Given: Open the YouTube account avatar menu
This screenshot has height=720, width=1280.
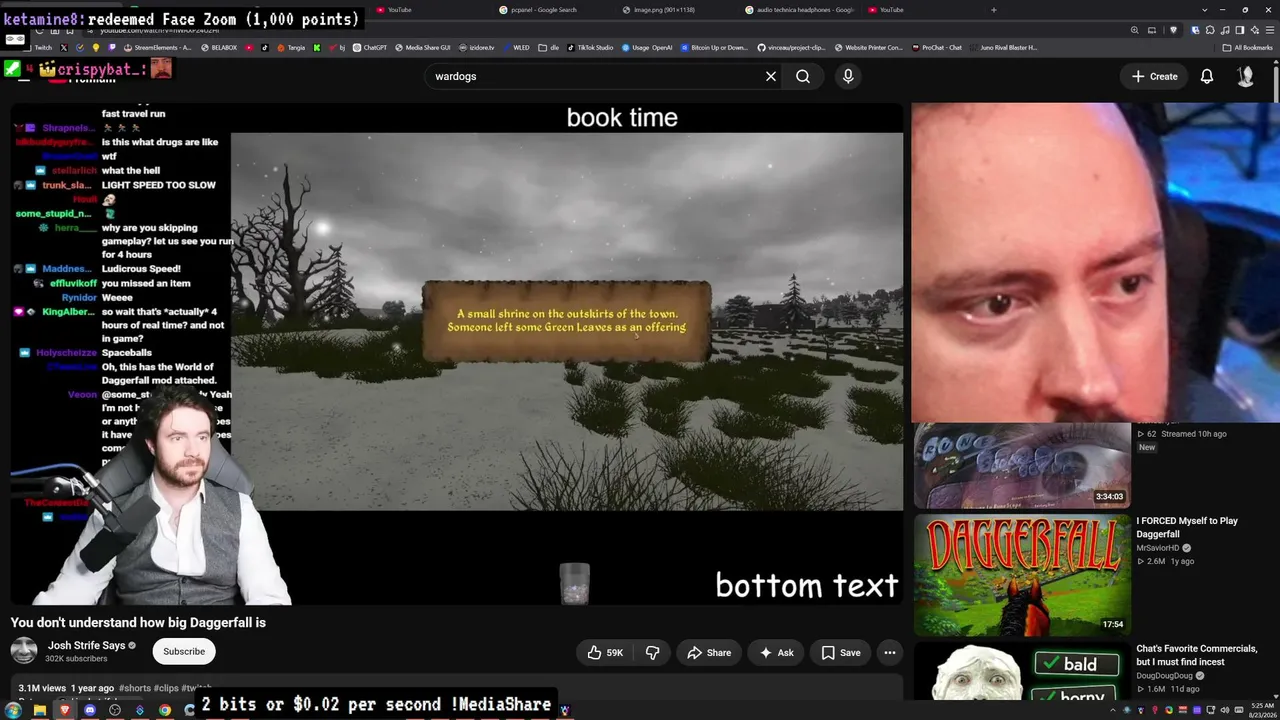Looking at the screenshot, I should tap(1246, 76).
